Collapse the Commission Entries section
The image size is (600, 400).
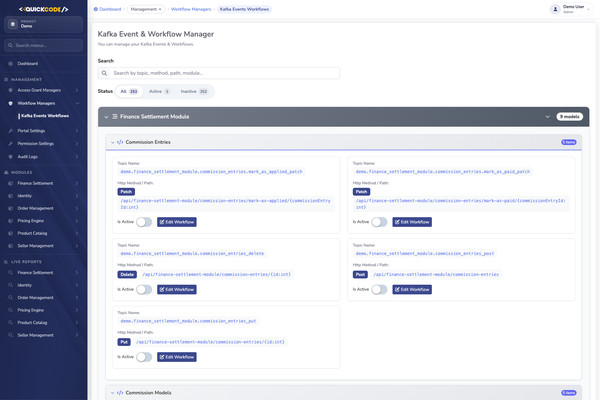click(x=112, y=142)
